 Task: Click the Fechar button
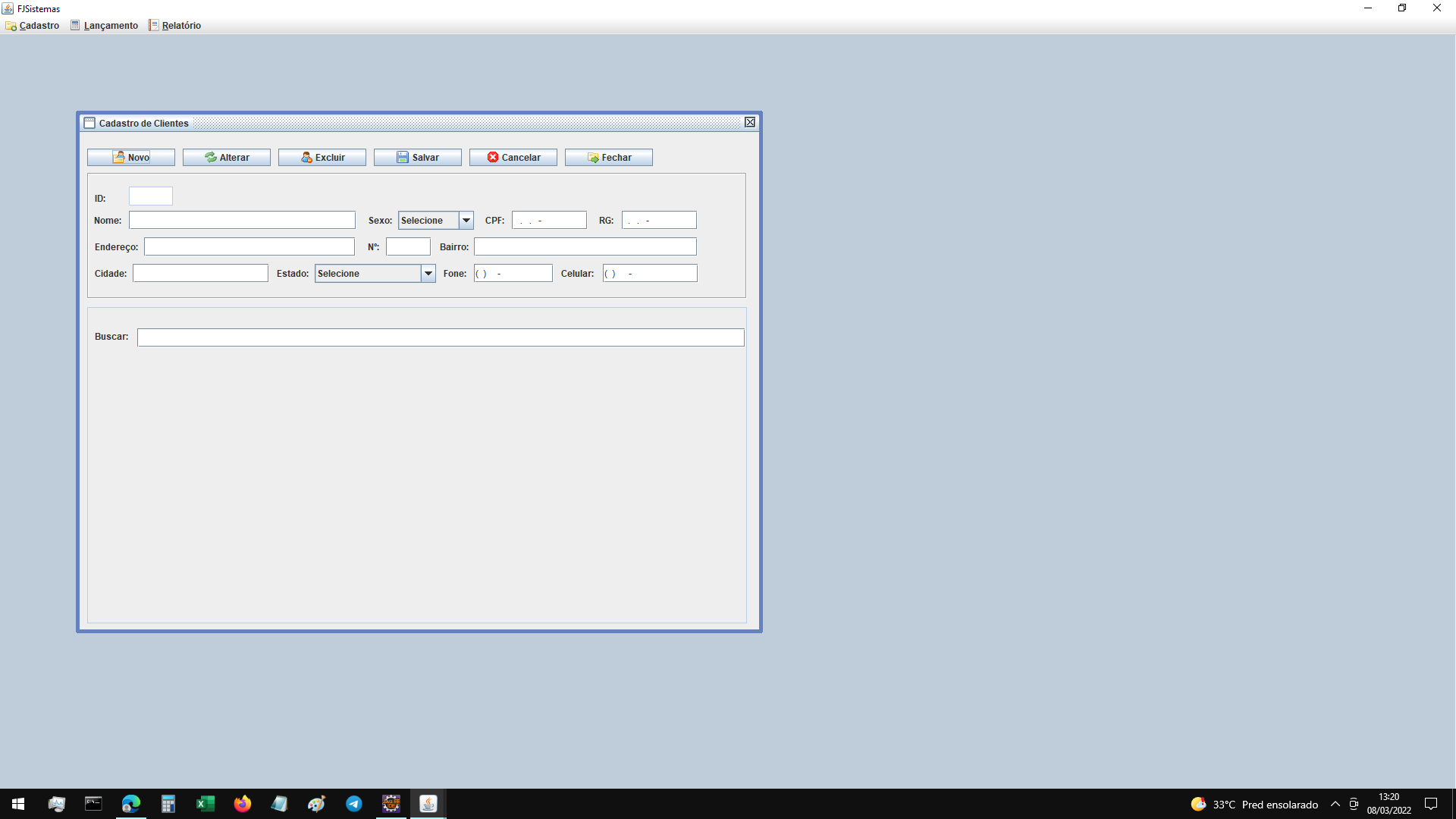[x=609, y=157]
